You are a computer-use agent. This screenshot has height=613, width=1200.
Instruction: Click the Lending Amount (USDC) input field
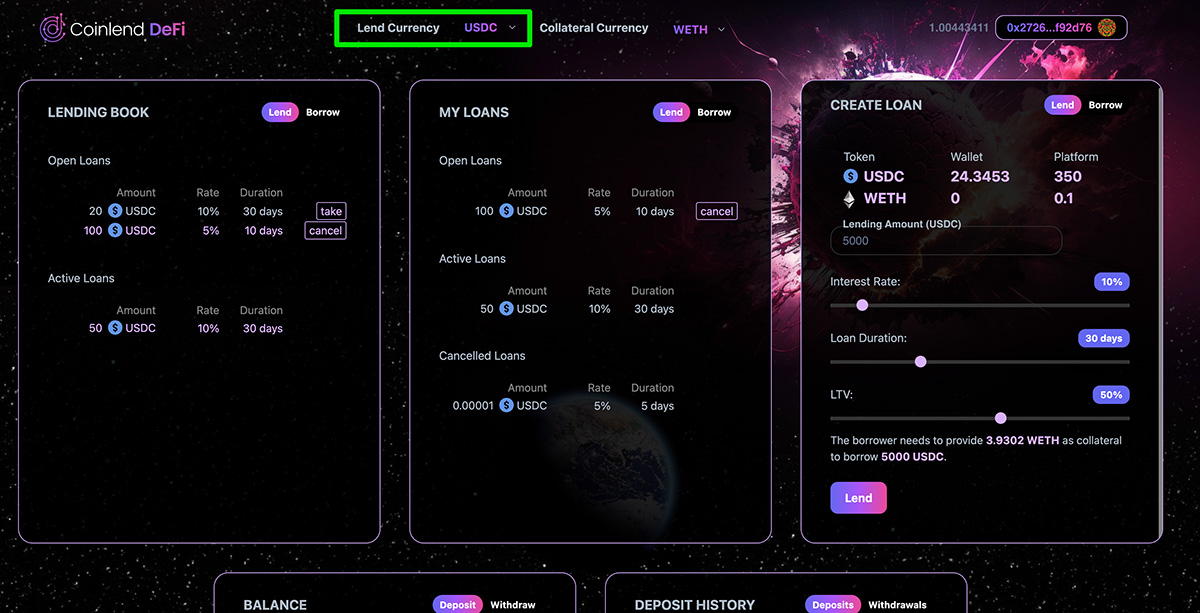pos(946,240)
